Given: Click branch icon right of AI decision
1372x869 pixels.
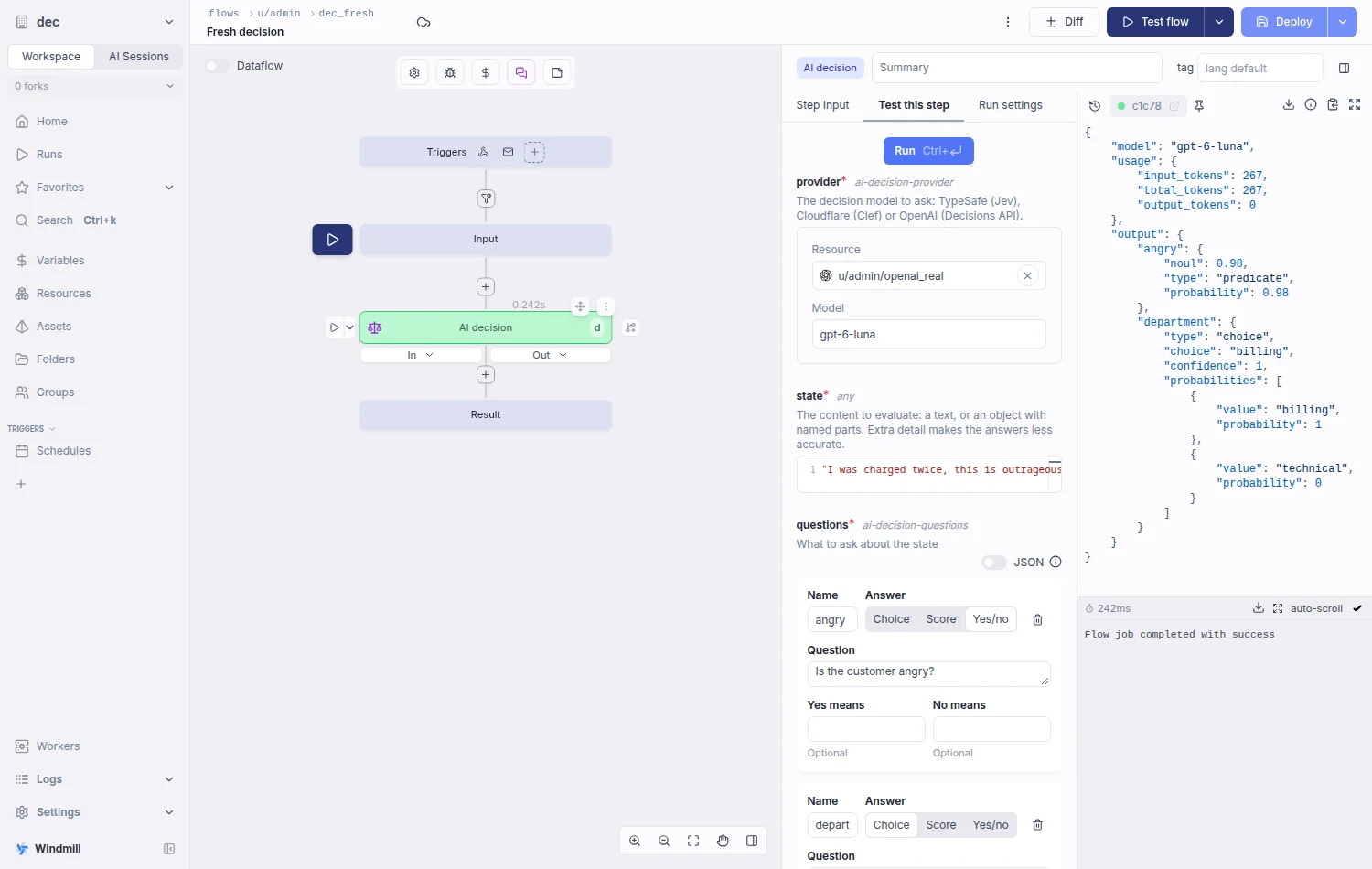Looking at the screenshot, I should [x=631, y=327].
